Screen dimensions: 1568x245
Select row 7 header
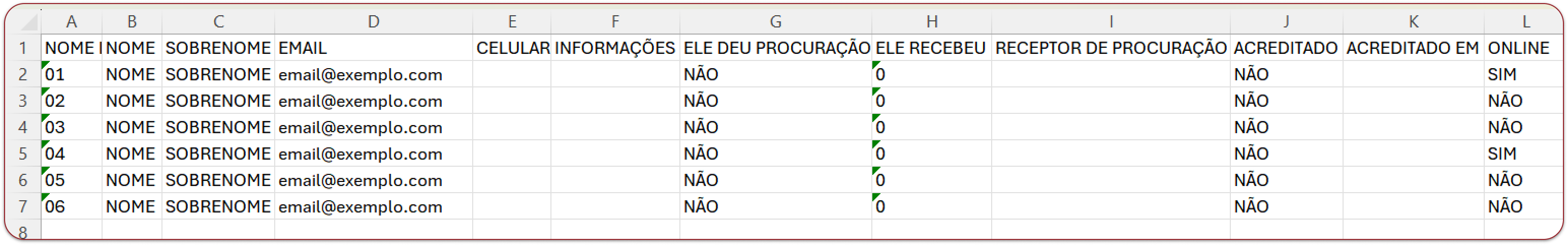23,206
